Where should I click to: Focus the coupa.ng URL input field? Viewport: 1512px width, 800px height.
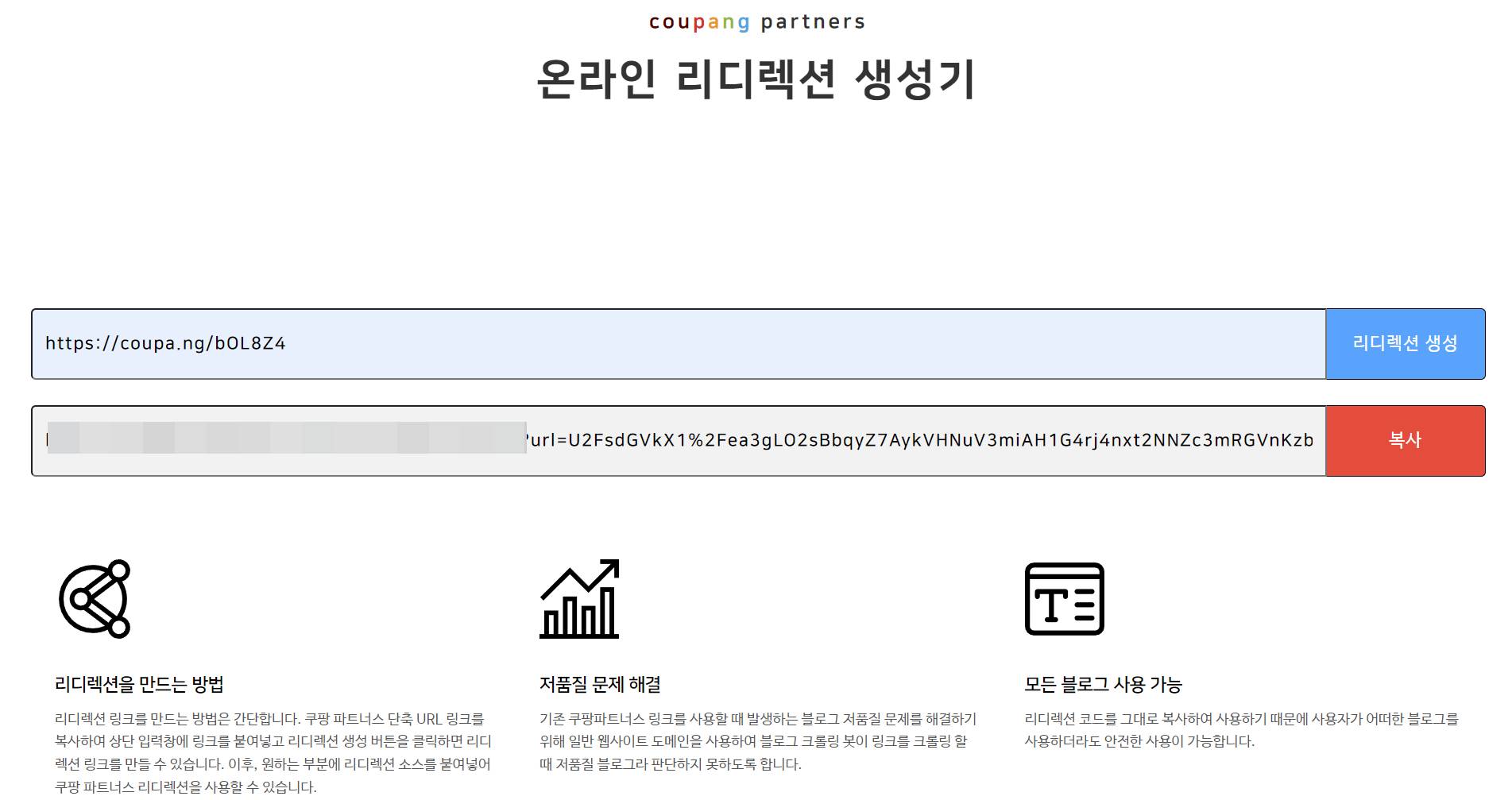[679, 344]
